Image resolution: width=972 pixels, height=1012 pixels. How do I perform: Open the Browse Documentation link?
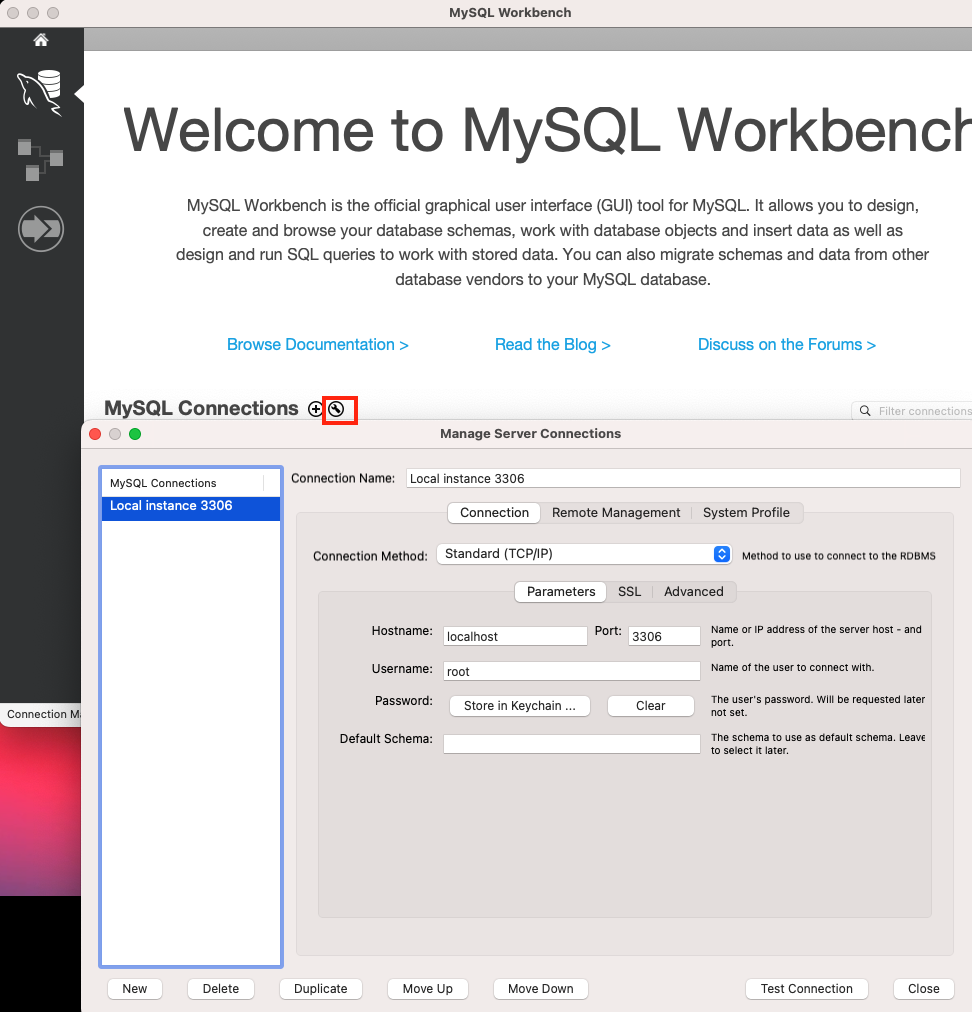tap(318, 344)
